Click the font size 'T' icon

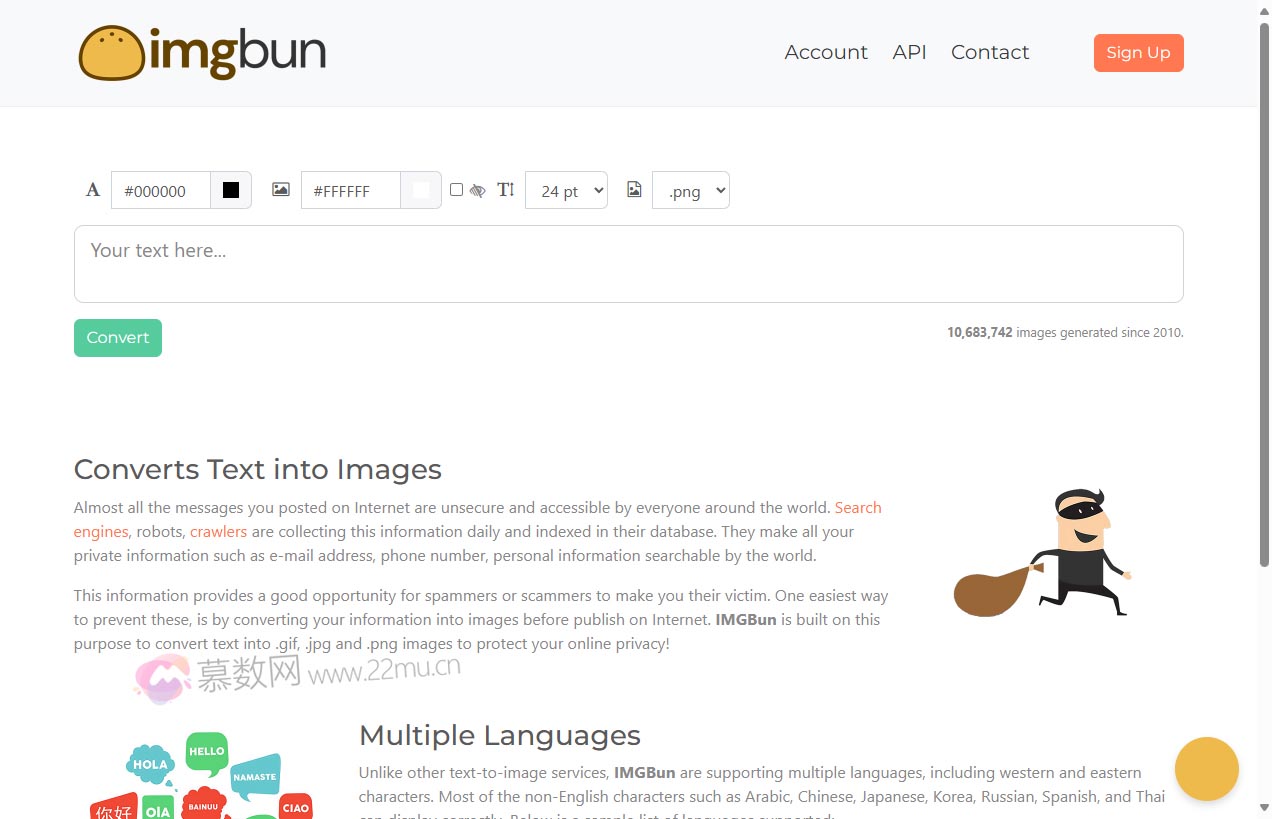point(506,190)
